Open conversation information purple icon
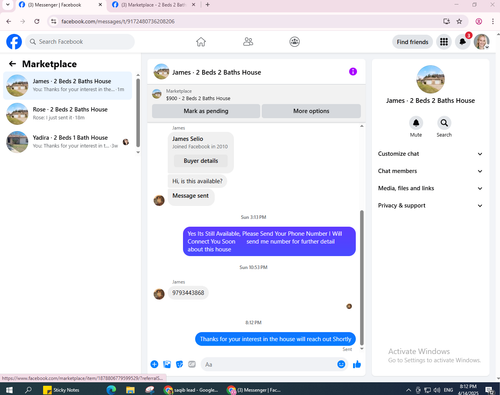This screenshot has width=500, height=395. (x=353, y=71)
